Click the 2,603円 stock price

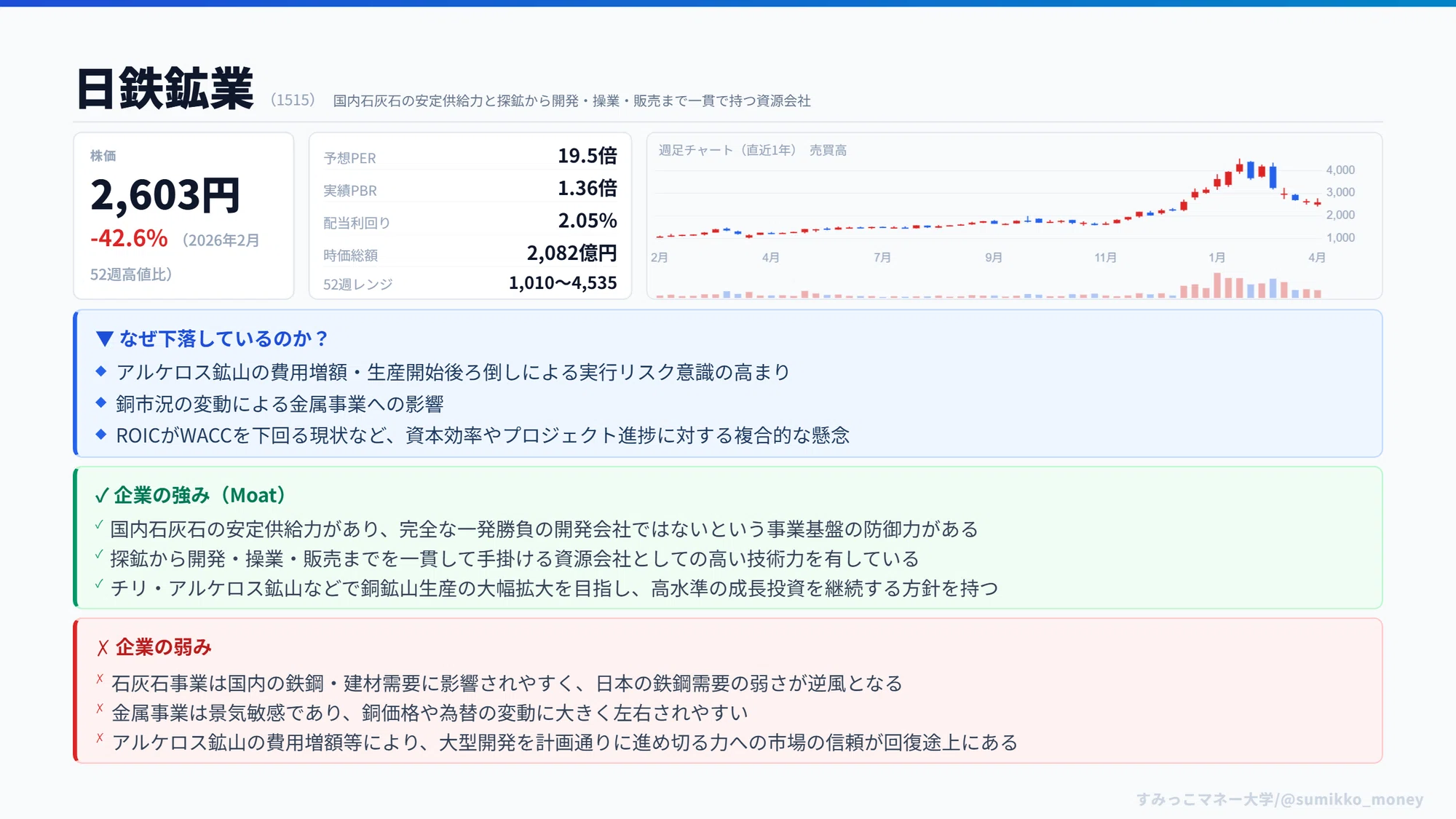coord(165,195)
